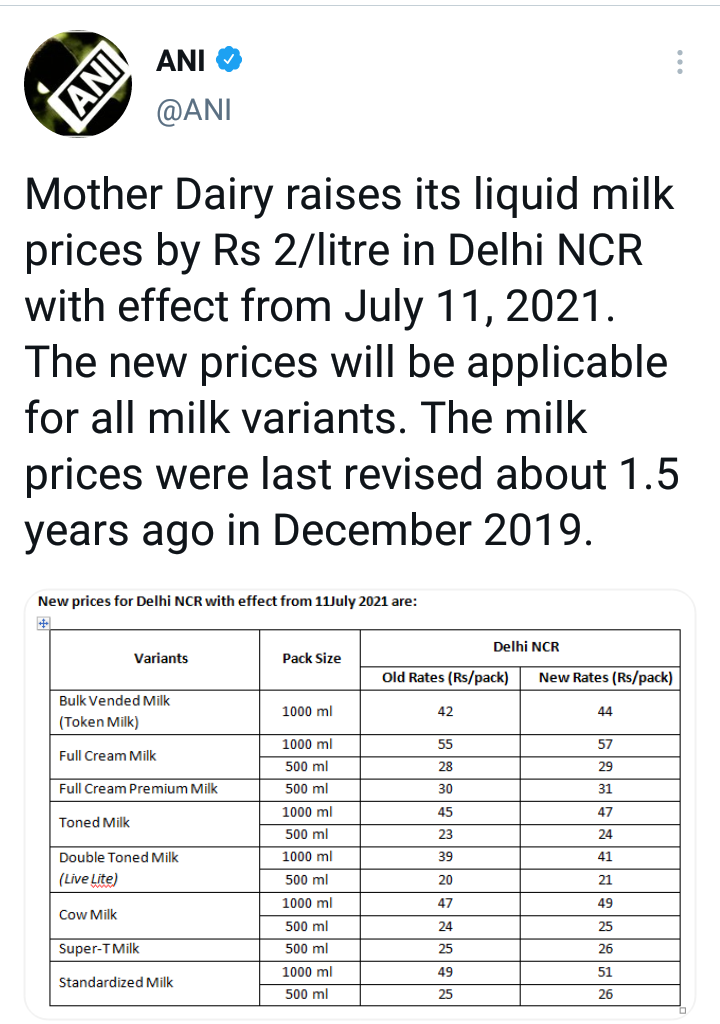Open the three-dot more options menu
This screenshot has height=1024, width=720.
680,62
